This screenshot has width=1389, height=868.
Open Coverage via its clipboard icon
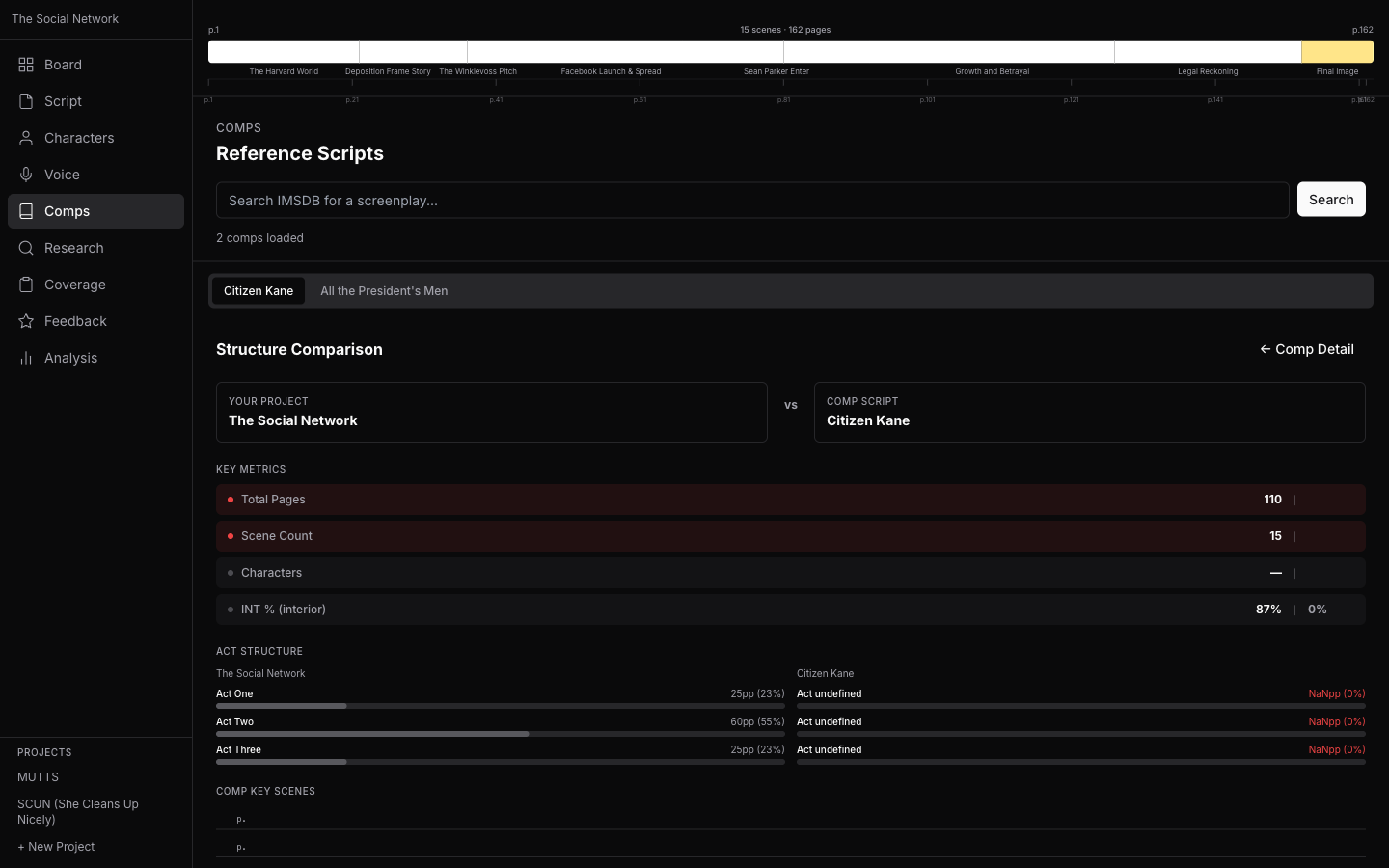pyautogui.click(x=26, y=285)
